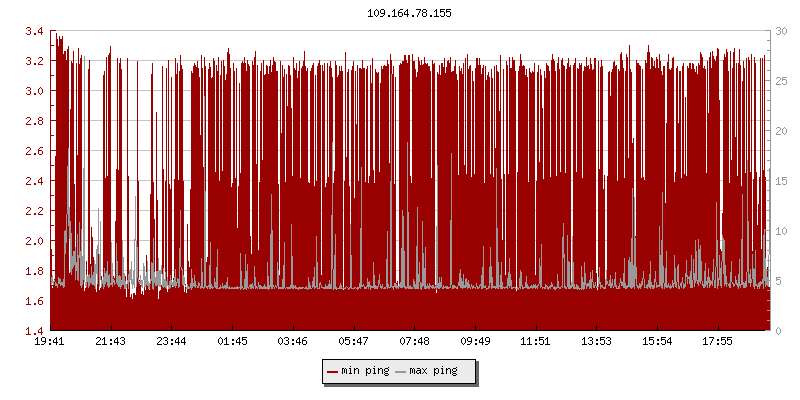The image size is (800, 400).
Task: Click the 15 value on right axis
Action: point(783,181)
